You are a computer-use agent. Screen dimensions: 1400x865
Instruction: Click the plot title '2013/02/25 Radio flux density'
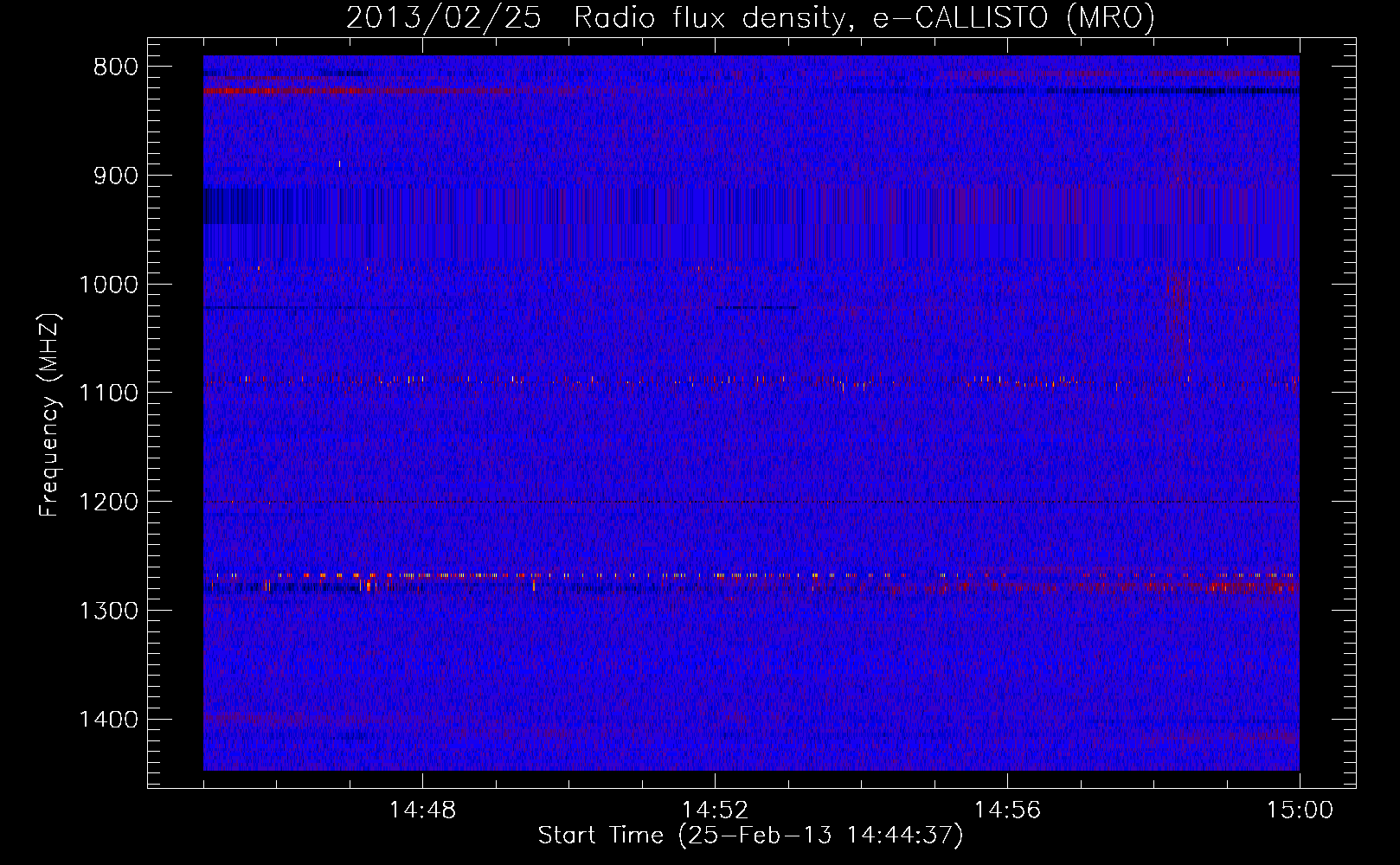click(x=750, y=17)
